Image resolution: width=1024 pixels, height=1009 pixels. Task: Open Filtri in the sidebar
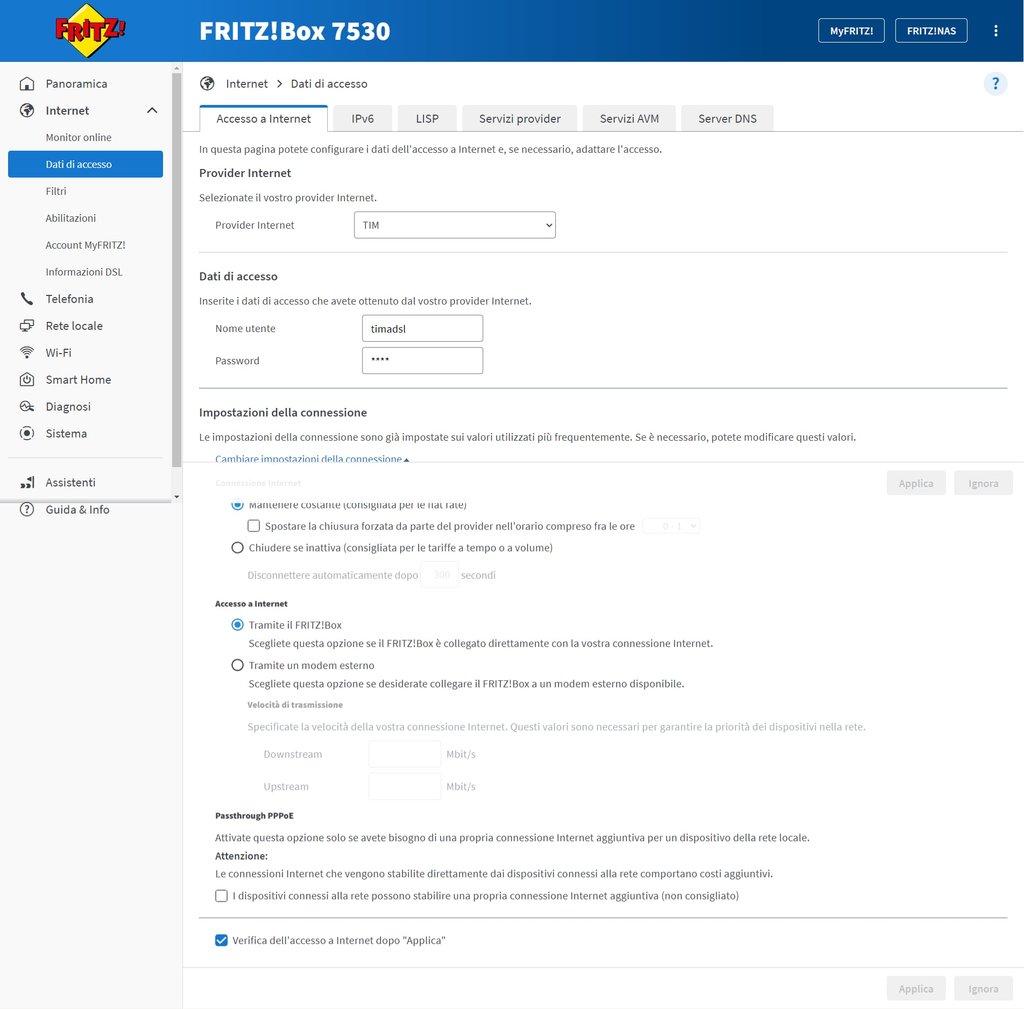pos(86,191)
